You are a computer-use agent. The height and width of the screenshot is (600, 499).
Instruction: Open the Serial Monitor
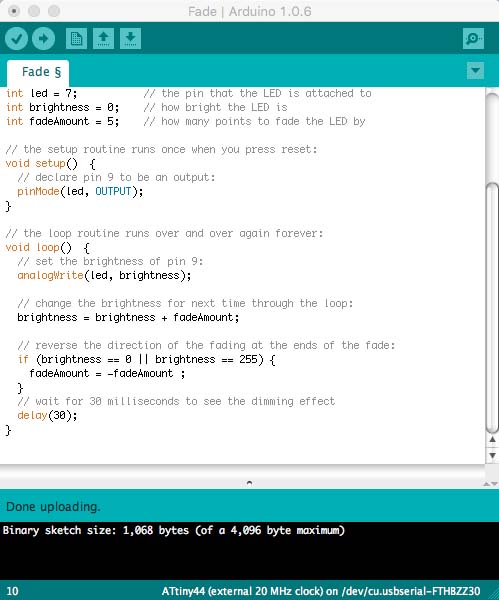473,38
